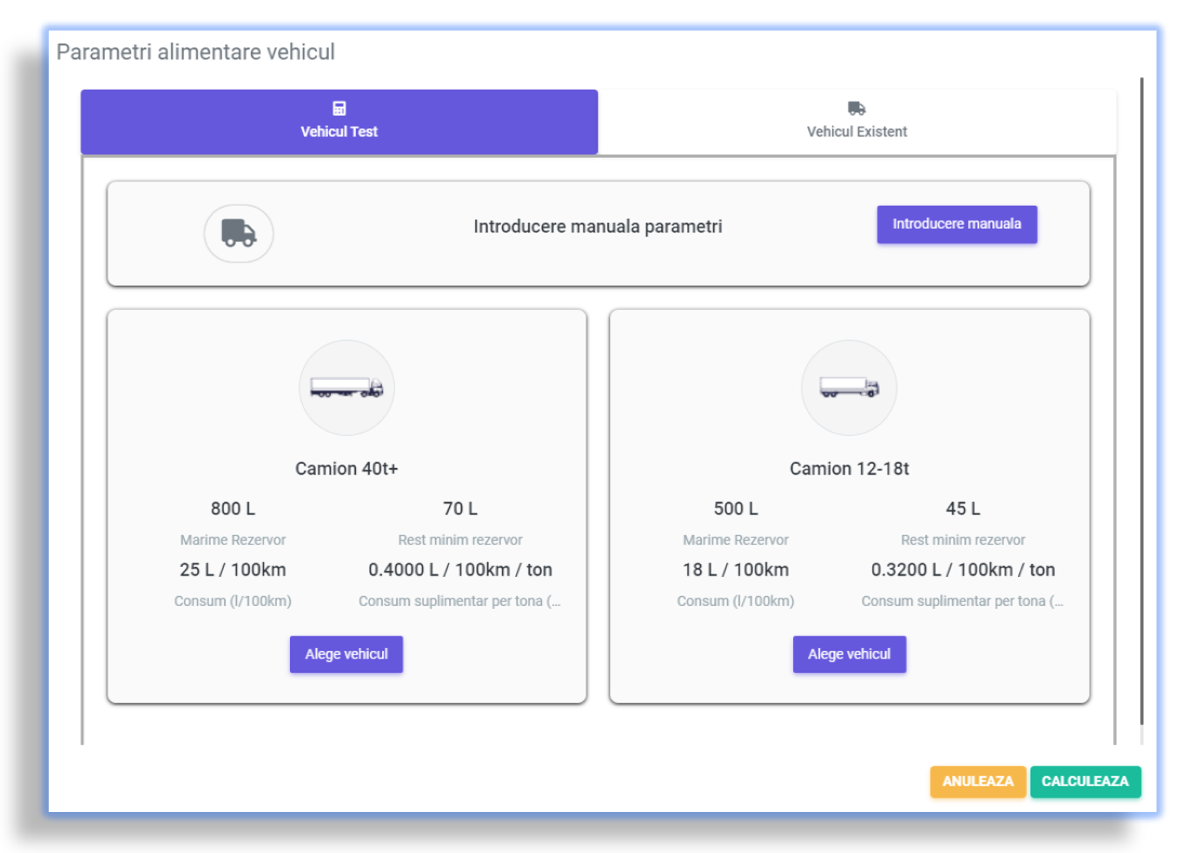Click the Camion 12-18t card title
Screen dimensions: 1181x853
(x=849, y=468)
